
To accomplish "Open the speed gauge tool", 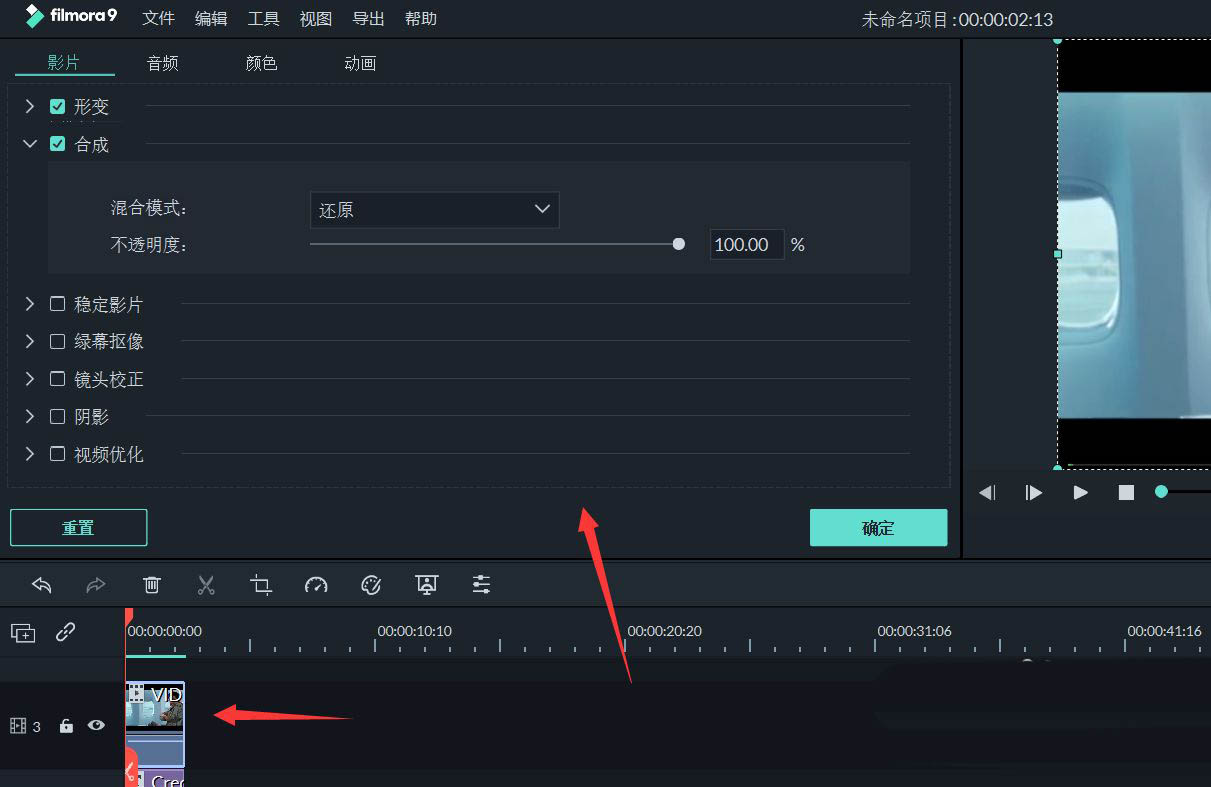I will (x=316, y=585).
